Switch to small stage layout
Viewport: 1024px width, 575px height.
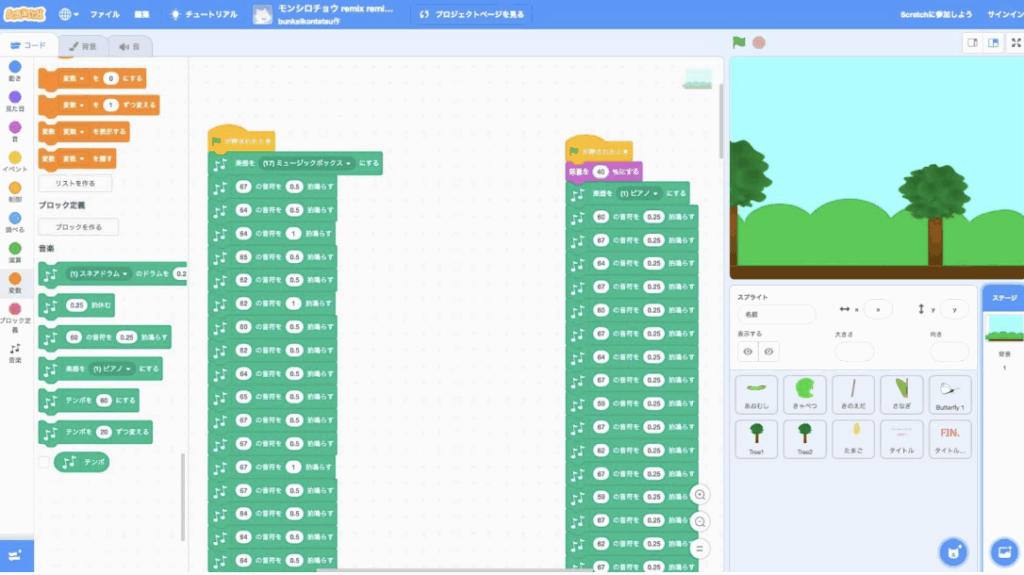click(x=971, y=43)
